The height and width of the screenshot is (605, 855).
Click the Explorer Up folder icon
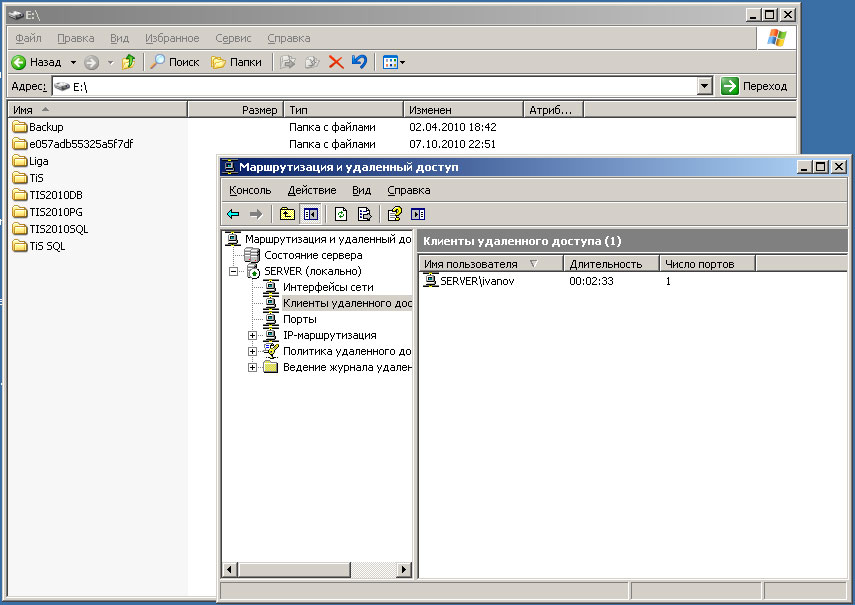(x=128, y=62)
